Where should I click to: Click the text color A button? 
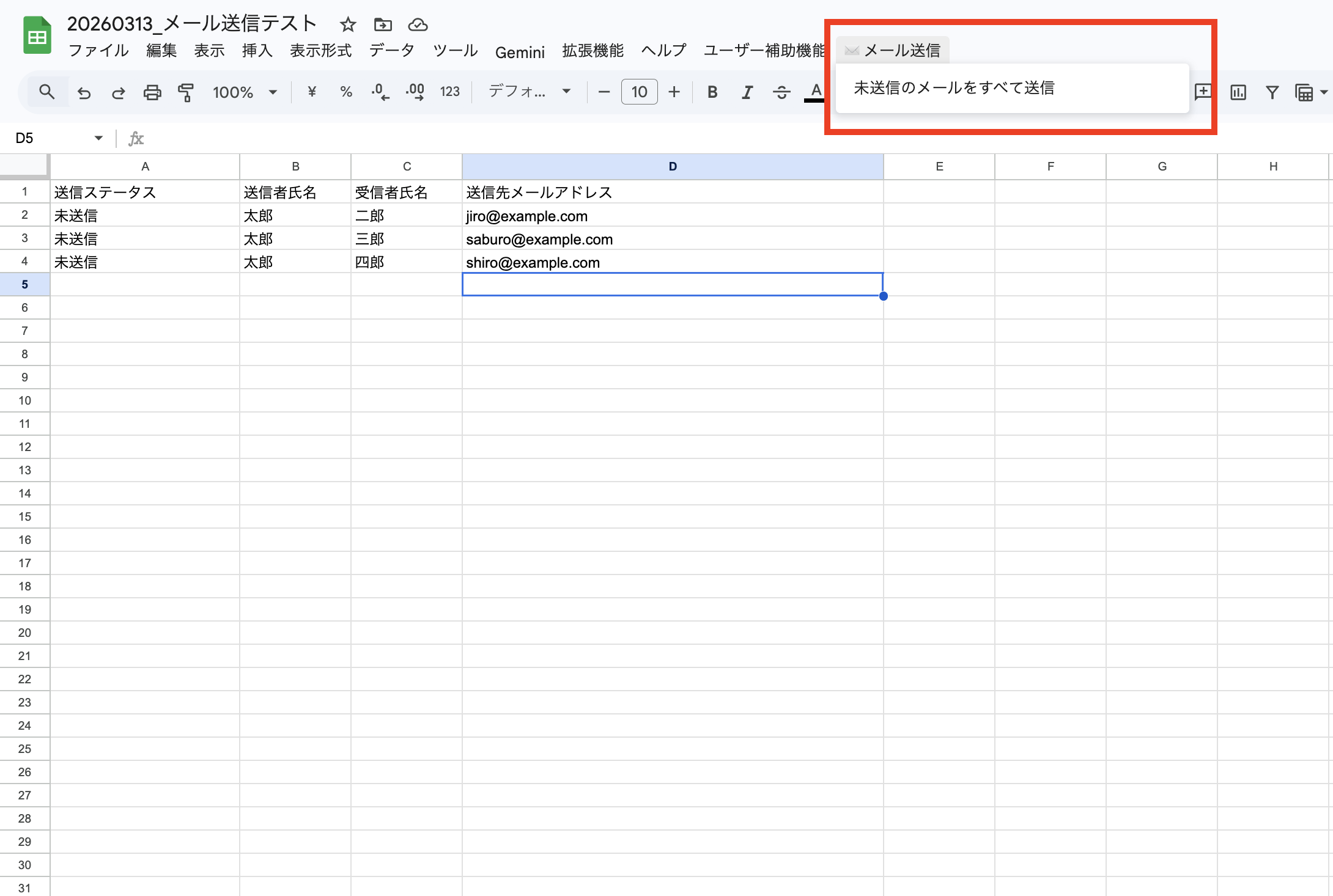click(x=816, y=92)
